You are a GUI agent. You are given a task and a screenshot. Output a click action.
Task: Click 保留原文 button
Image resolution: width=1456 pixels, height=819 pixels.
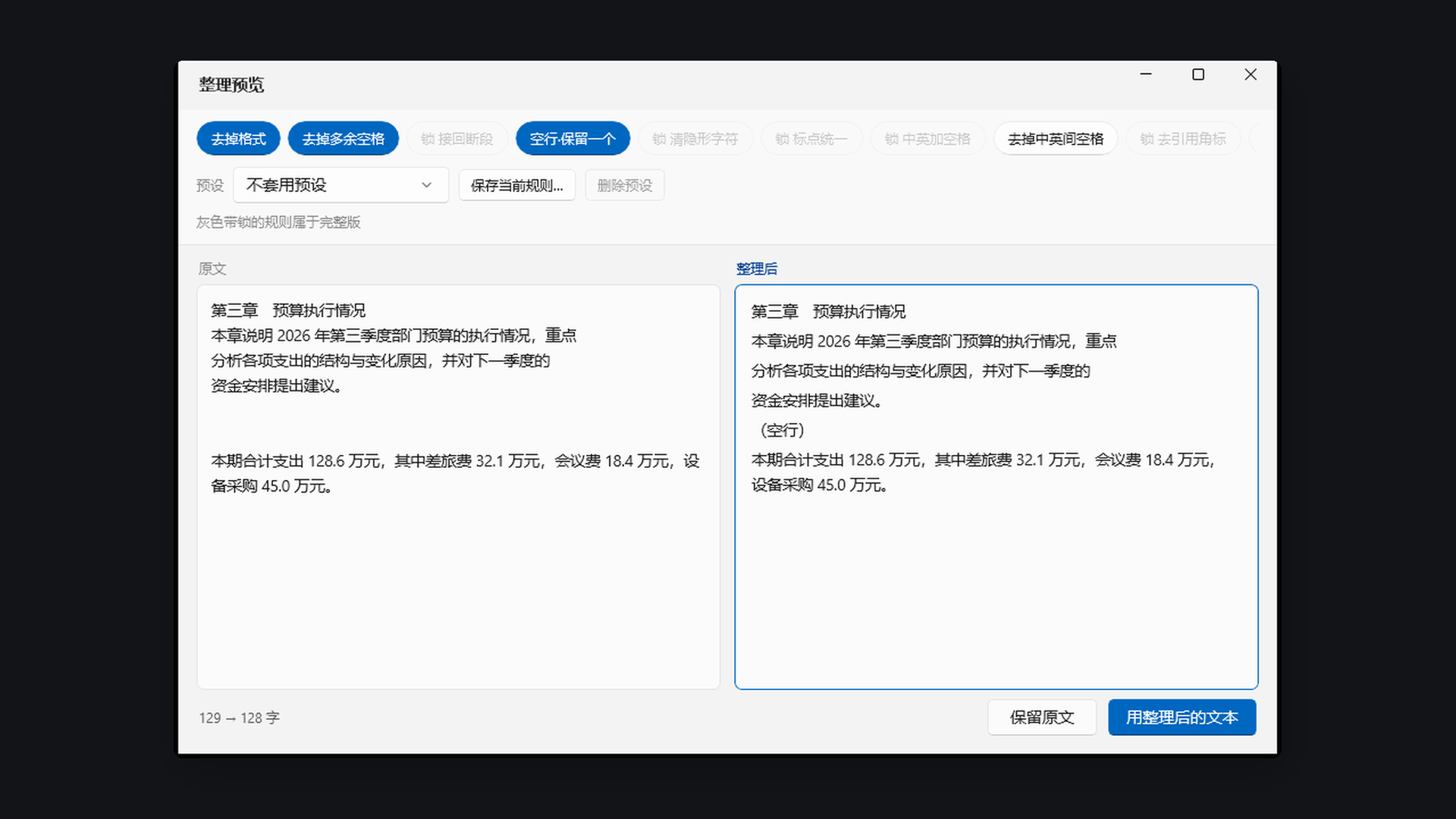click(1041, 717)
